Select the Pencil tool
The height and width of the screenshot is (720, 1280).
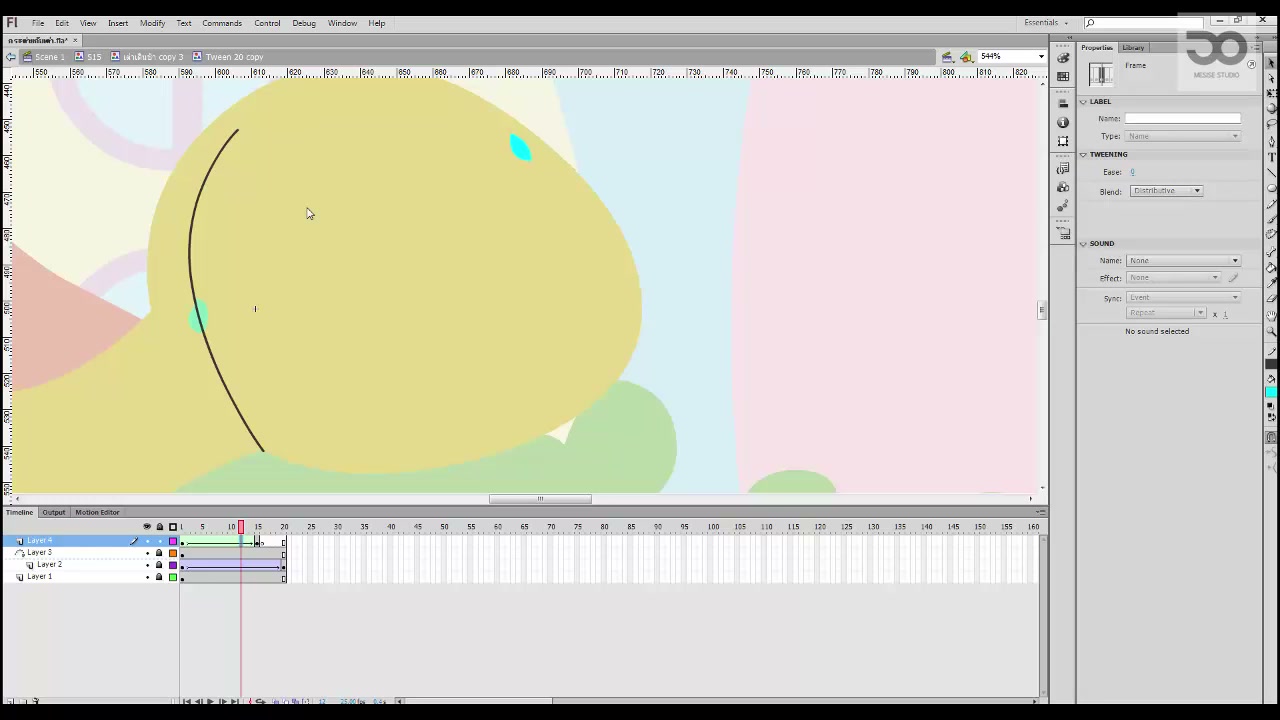pyautogui.click(x=1271, y=204)
